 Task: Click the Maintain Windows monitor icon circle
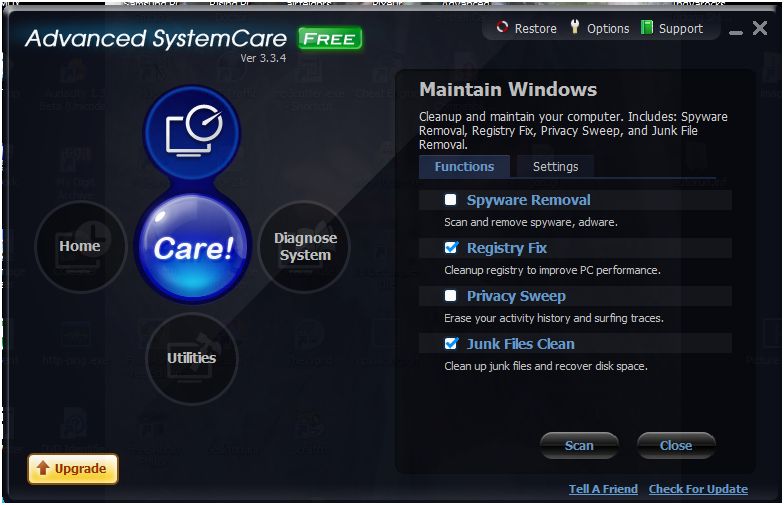(192, 132)
